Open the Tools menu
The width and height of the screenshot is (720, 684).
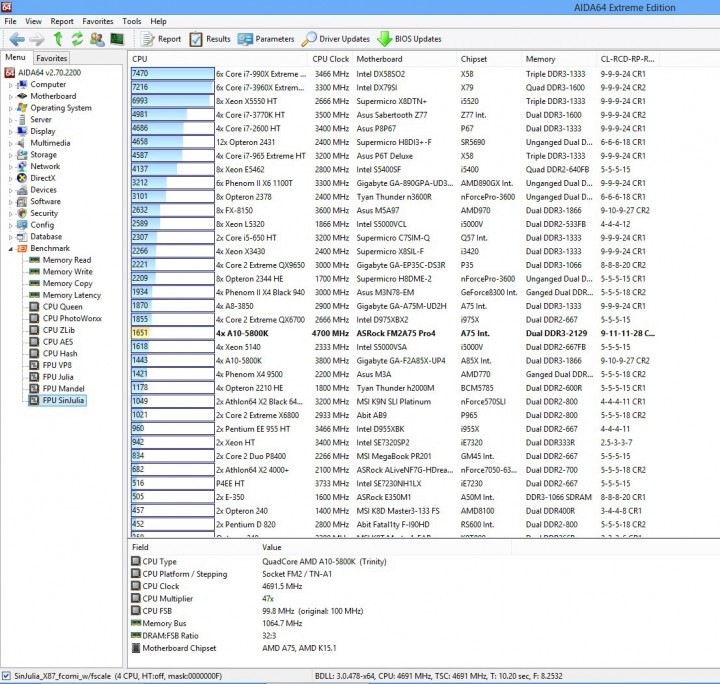(x=132, y=21)
